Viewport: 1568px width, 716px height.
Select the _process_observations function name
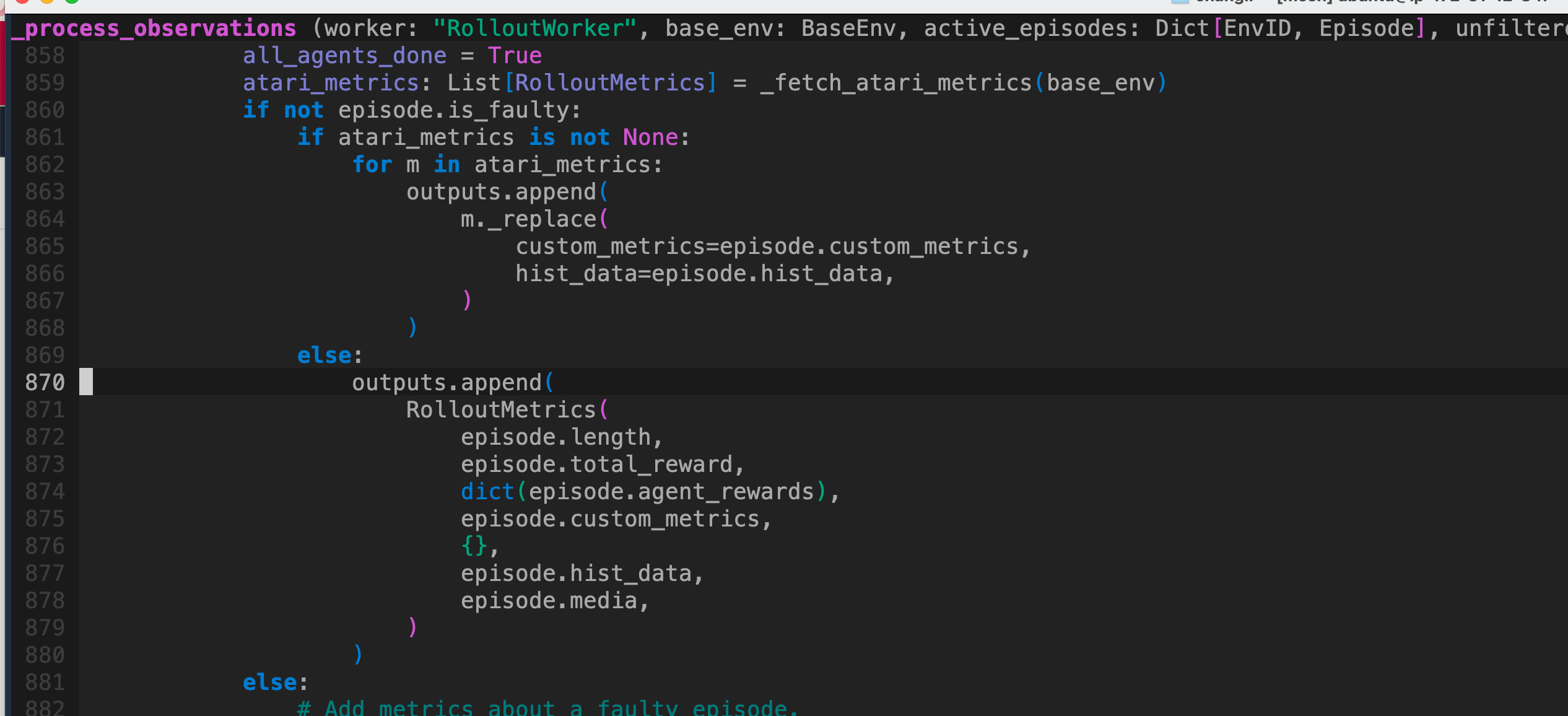pyautogui.click(x=154, y=28)
